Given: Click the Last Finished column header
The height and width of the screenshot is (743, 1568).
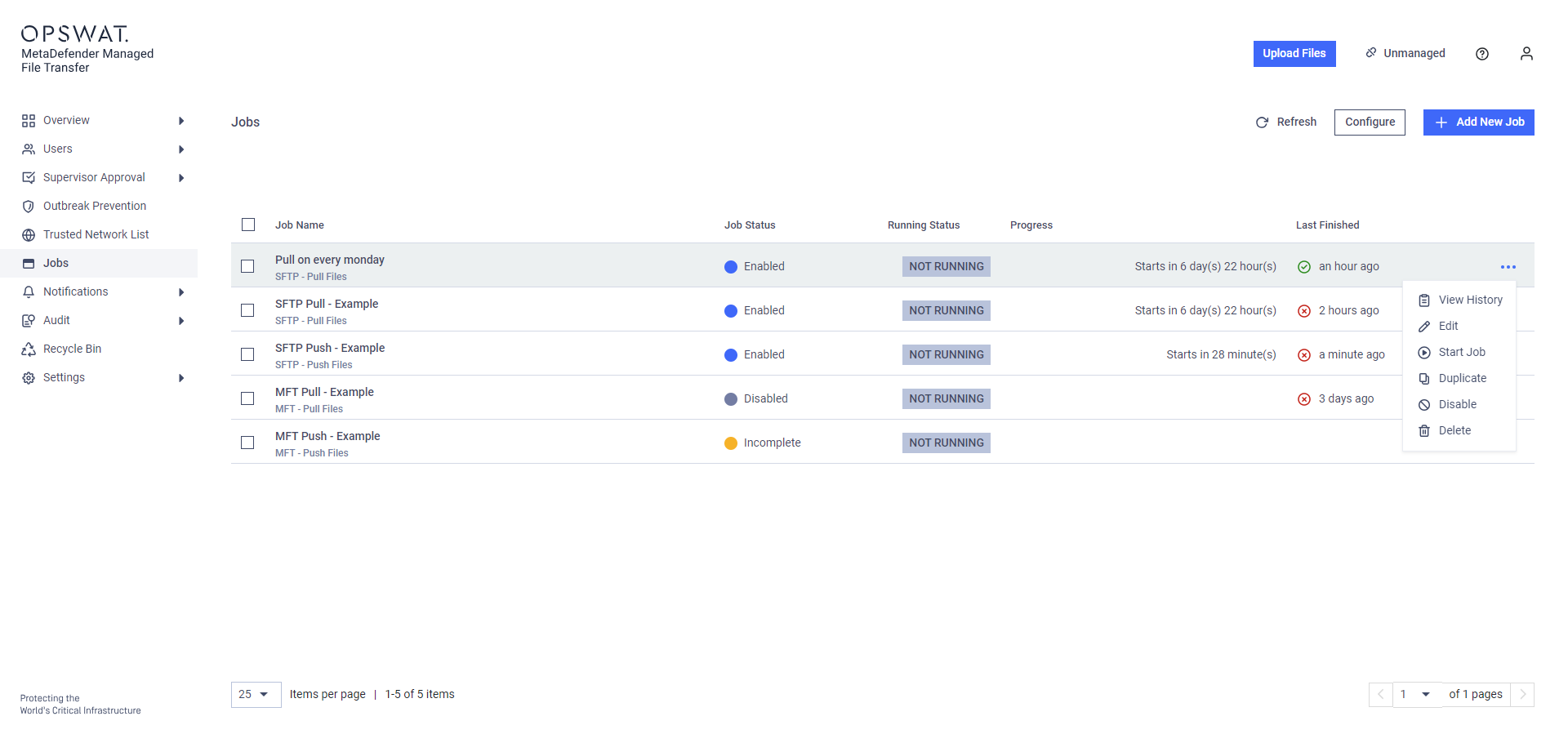Looking at the screenshot, I should pyautogui.click(x=1327, y=225).
